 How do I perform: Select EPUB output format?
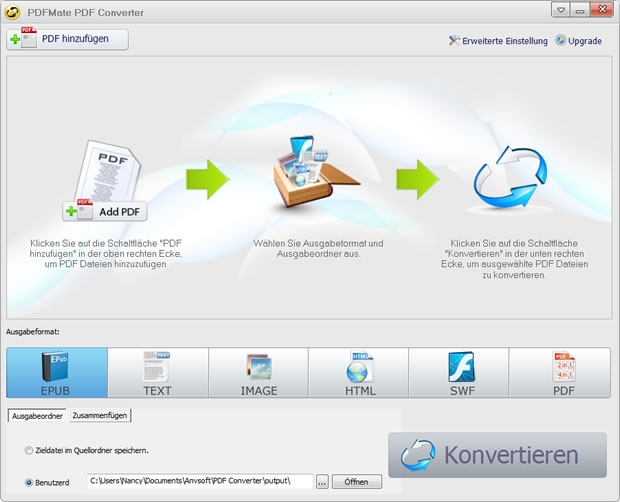pos(57,373)
